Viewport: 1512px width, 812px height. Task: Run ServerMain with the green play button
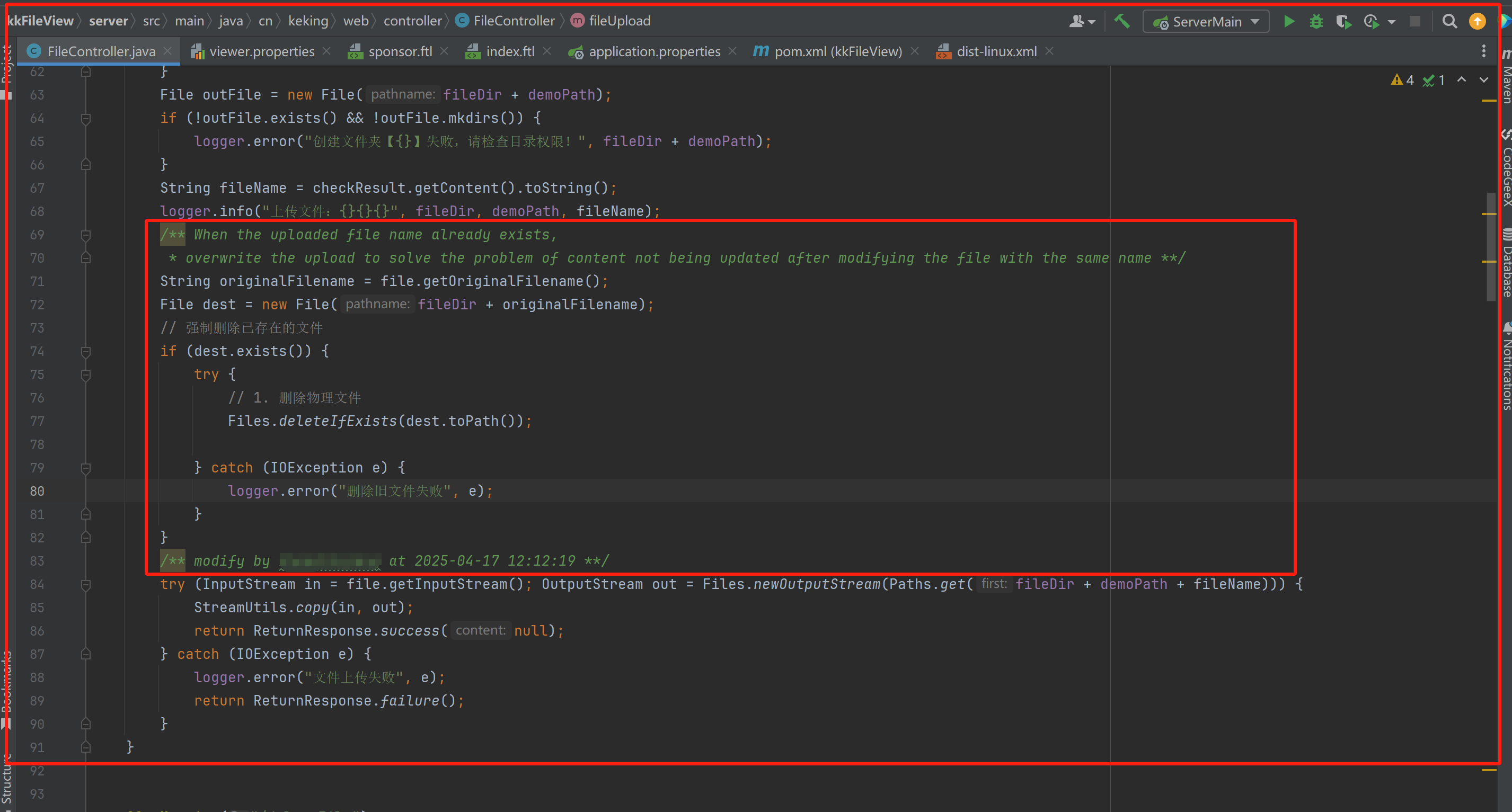(x=1289, y=22)
